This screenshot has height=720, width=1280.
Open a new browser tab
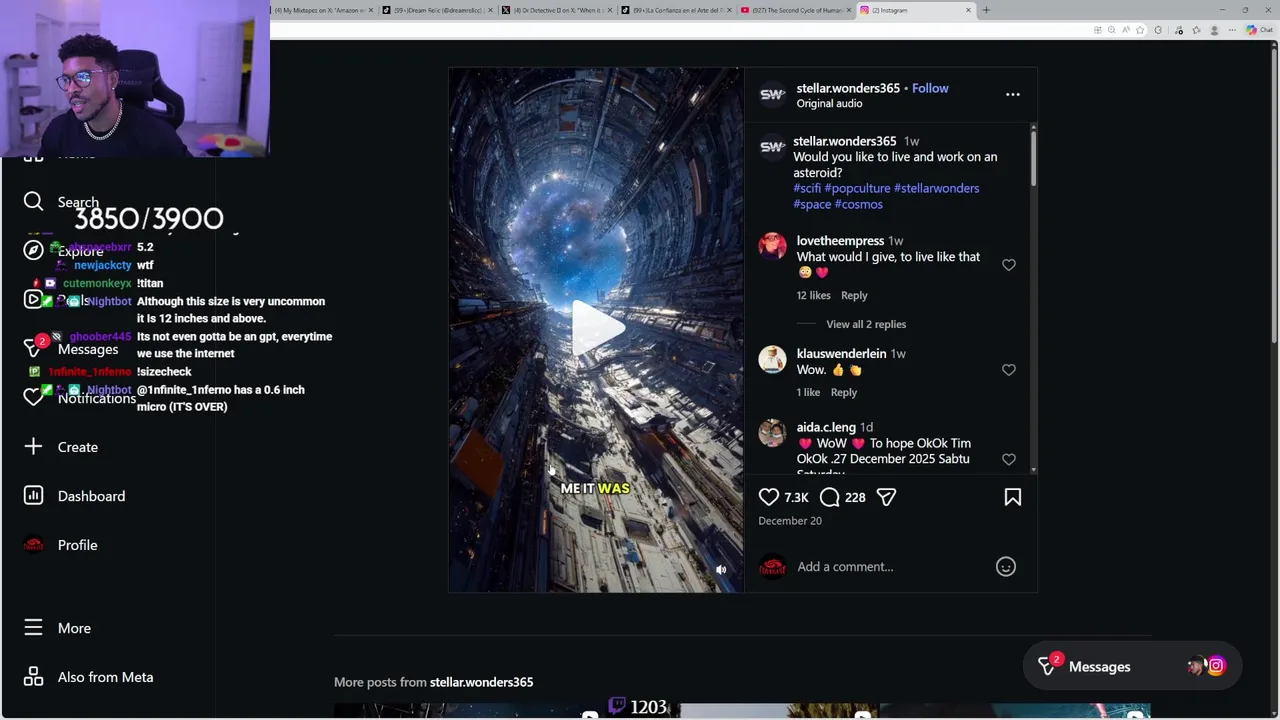point(986,10)
